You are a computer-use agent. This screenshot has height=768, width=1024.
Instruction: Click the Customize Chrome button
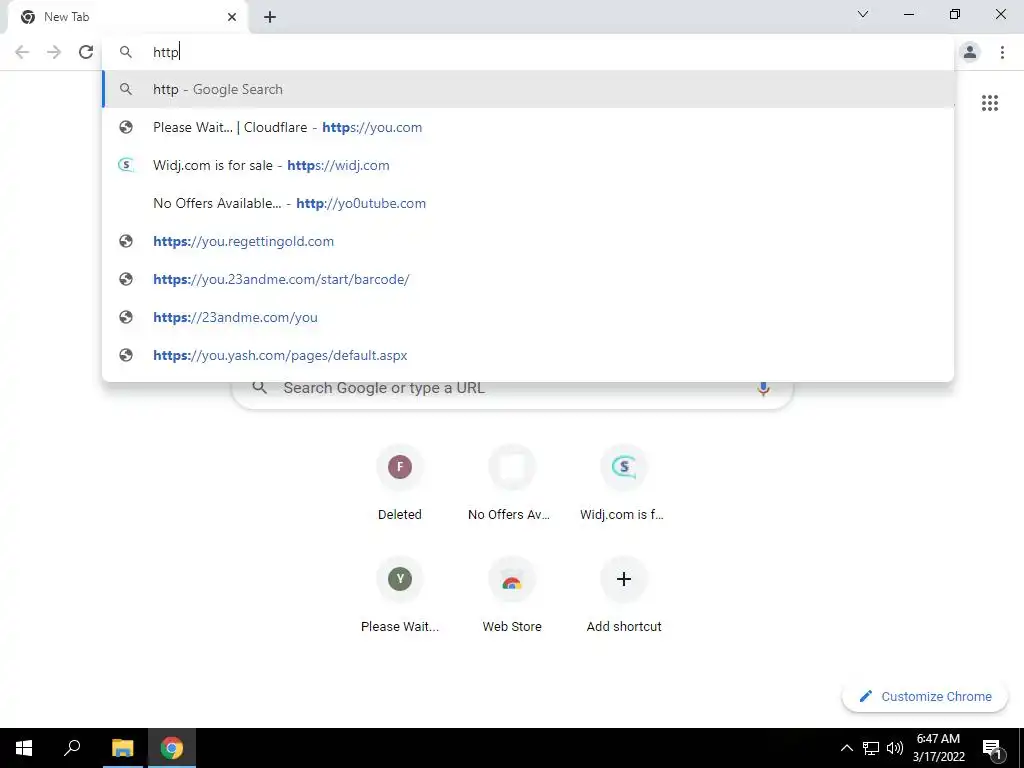click(x=925, y=696)
